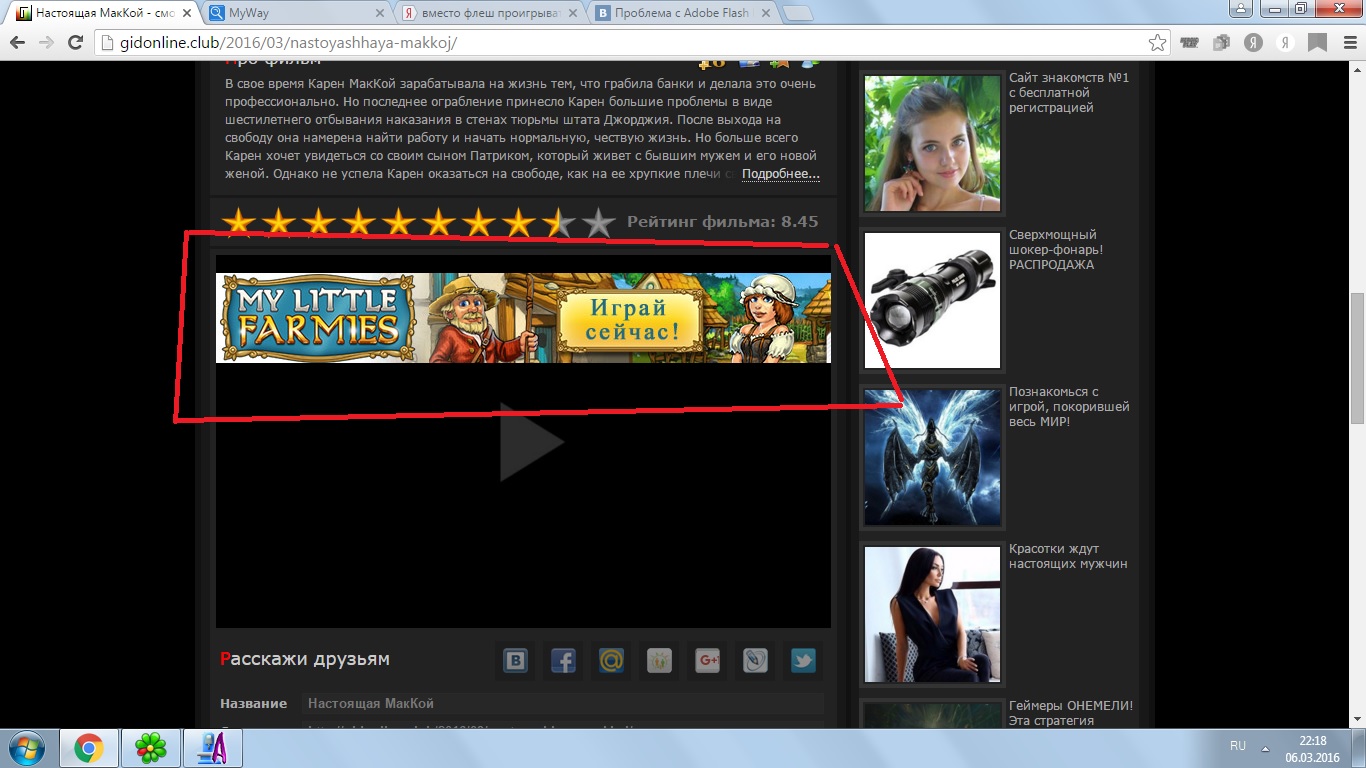Share the film on Facebook
This screenshot has width=1366, height=768.
(563, 660)
